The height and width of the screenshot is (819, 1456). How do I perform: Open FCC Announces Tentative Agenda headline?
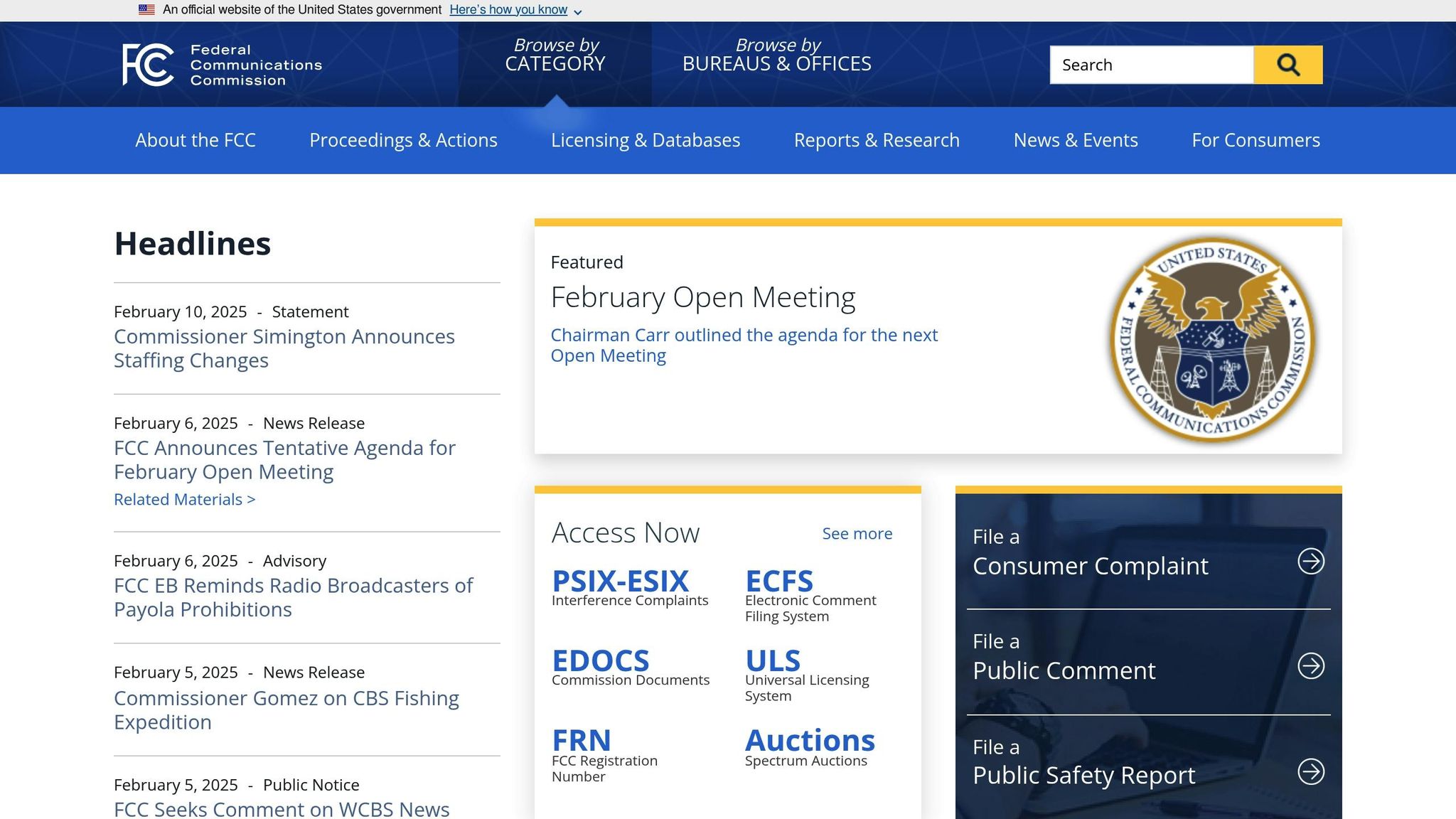[x=284, y=460]
